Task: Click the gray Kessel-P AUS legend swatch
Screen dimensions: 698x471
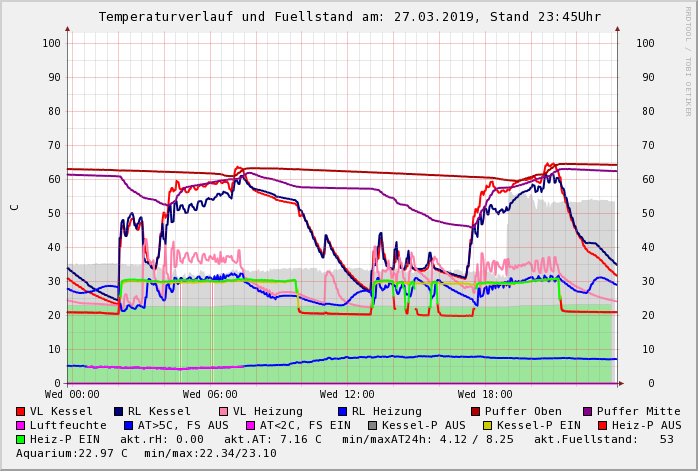Action: 373,425
